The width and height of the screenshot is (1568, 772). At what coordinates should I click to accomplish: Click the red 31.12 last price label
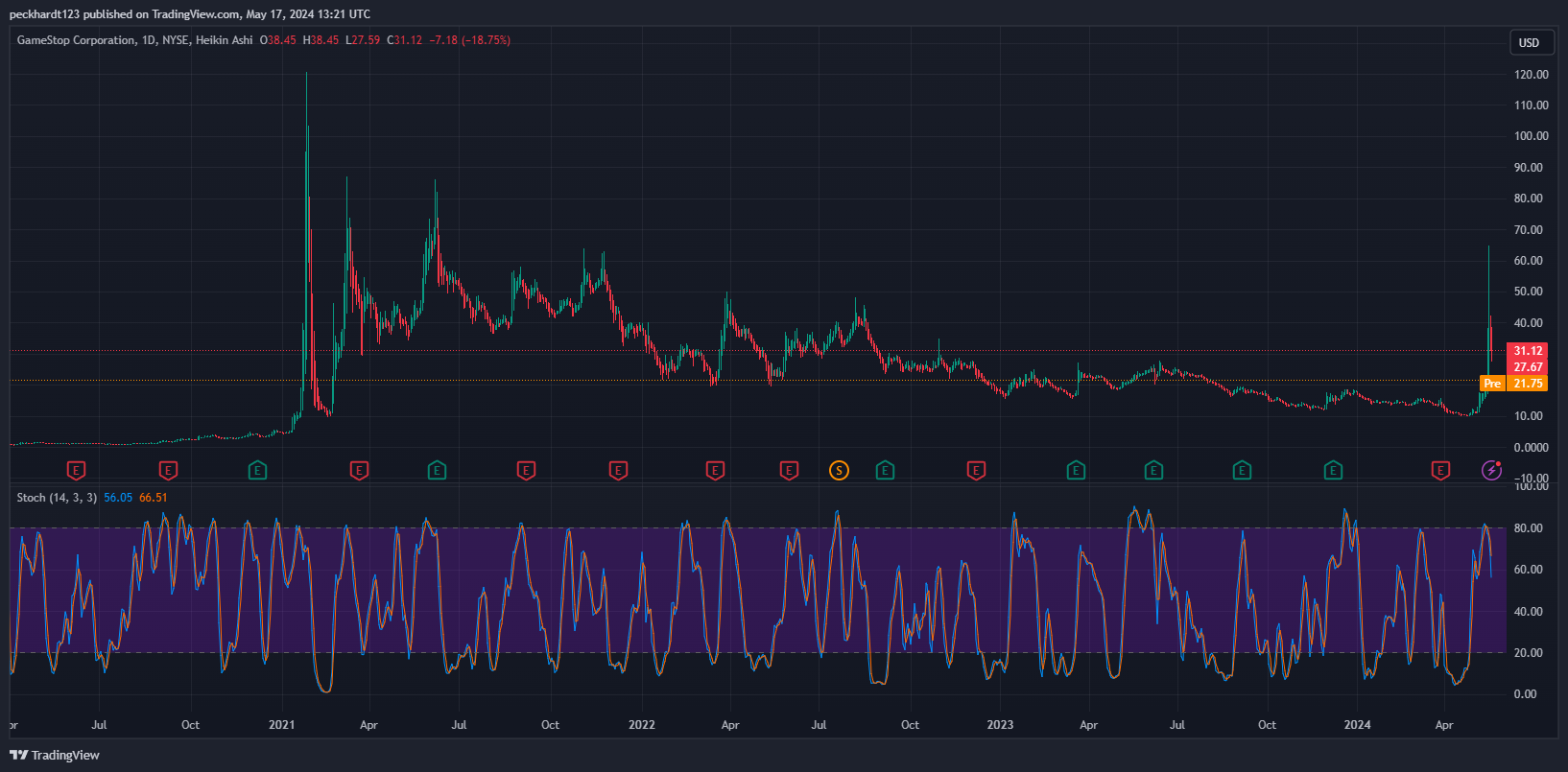point(1527,351)
